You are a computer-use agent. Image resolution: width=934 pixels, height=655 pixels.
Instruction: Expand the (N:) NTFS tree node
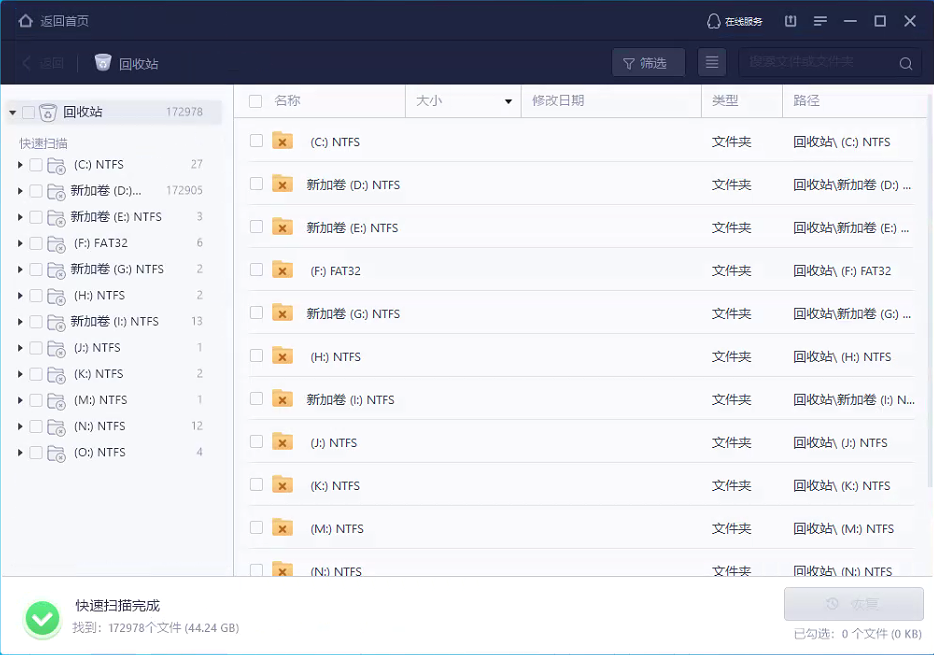[x=20, y=426]
